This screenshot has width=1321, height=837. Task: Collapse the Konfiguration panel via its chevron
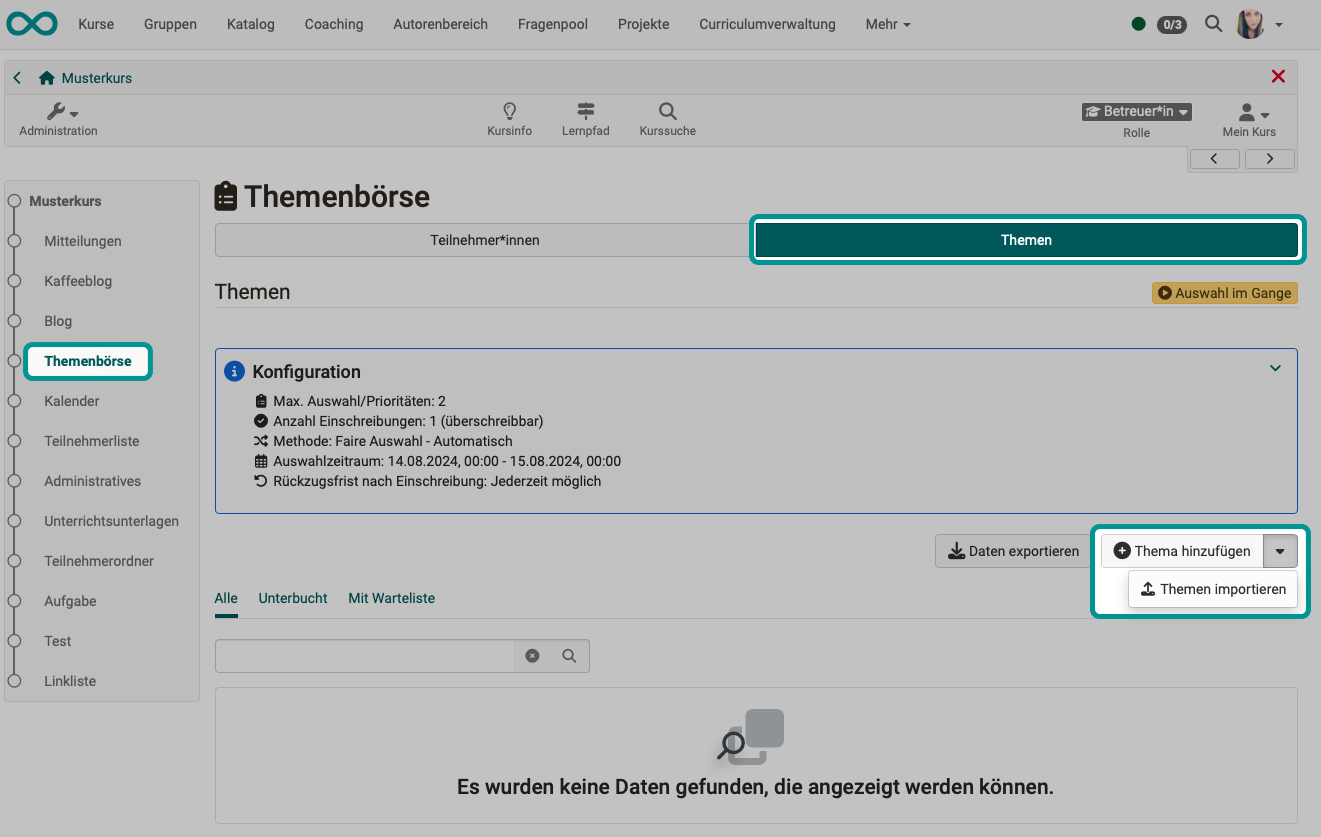(x=1275, y=368)
